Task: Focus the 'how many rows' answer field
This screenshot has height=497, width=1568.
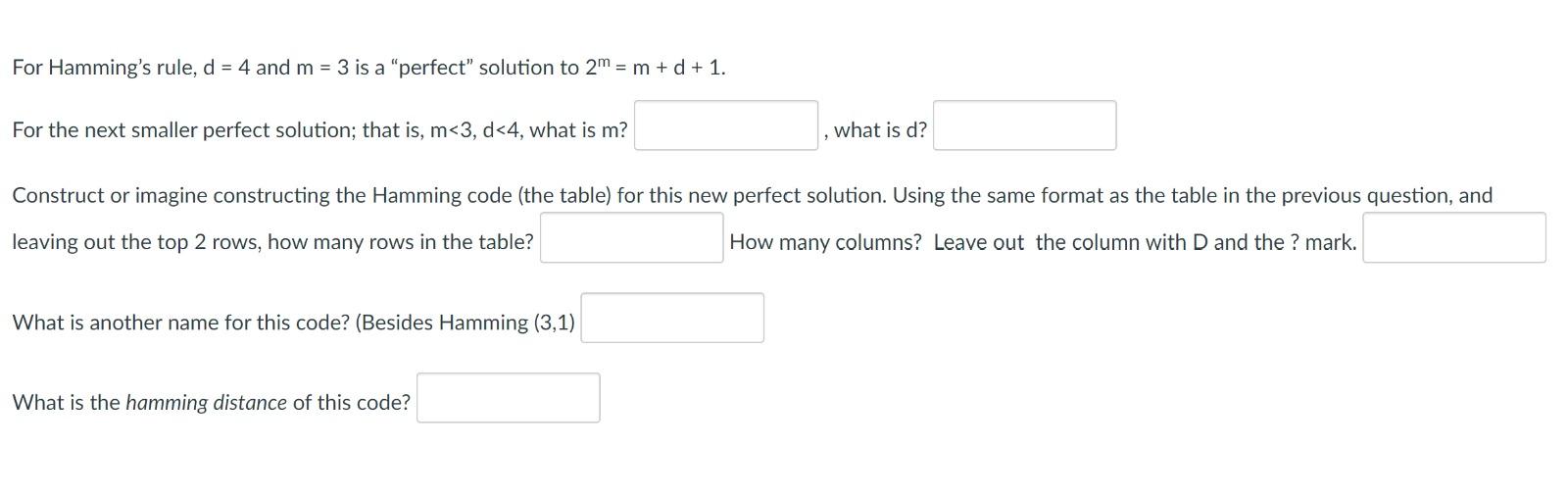Action: 631,238
